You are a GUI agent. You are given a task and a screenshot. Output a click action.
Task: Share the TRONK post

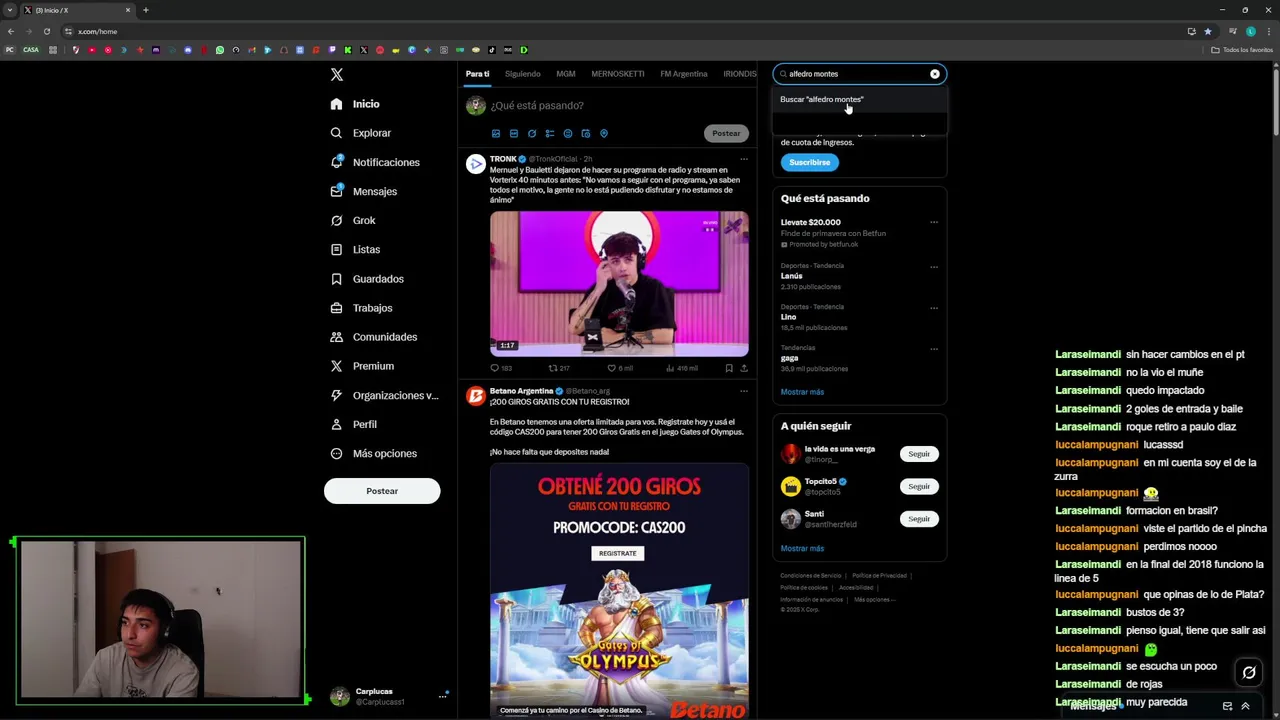[x=743, y=368]
